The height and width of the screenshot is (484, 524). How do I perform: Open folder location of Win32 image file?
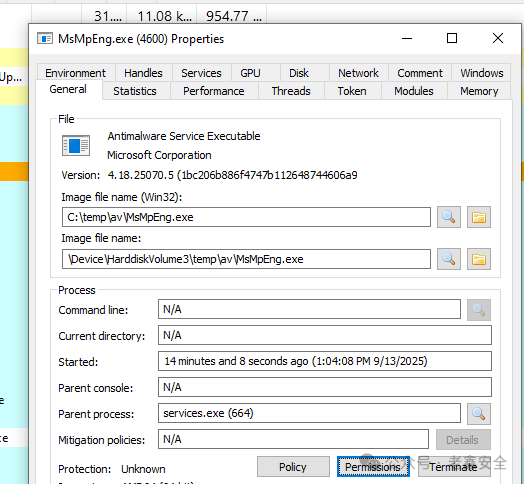pyautogui.click(x=479, y=217)
